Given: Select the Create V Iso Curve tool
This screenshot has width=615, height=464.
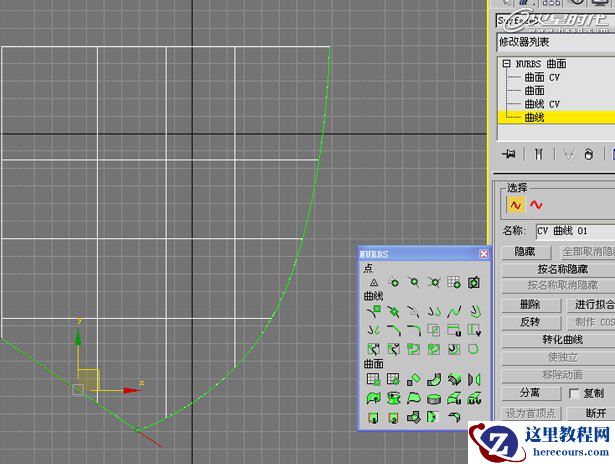Looking at the screenshot, I should pos(473,330).
